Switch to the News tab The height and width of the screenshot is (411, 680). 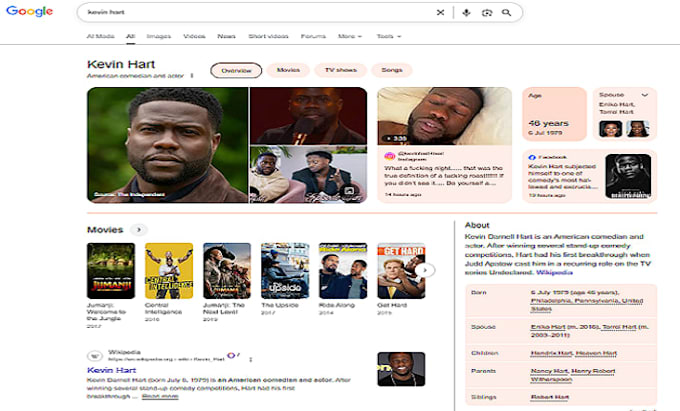point(226,36)
